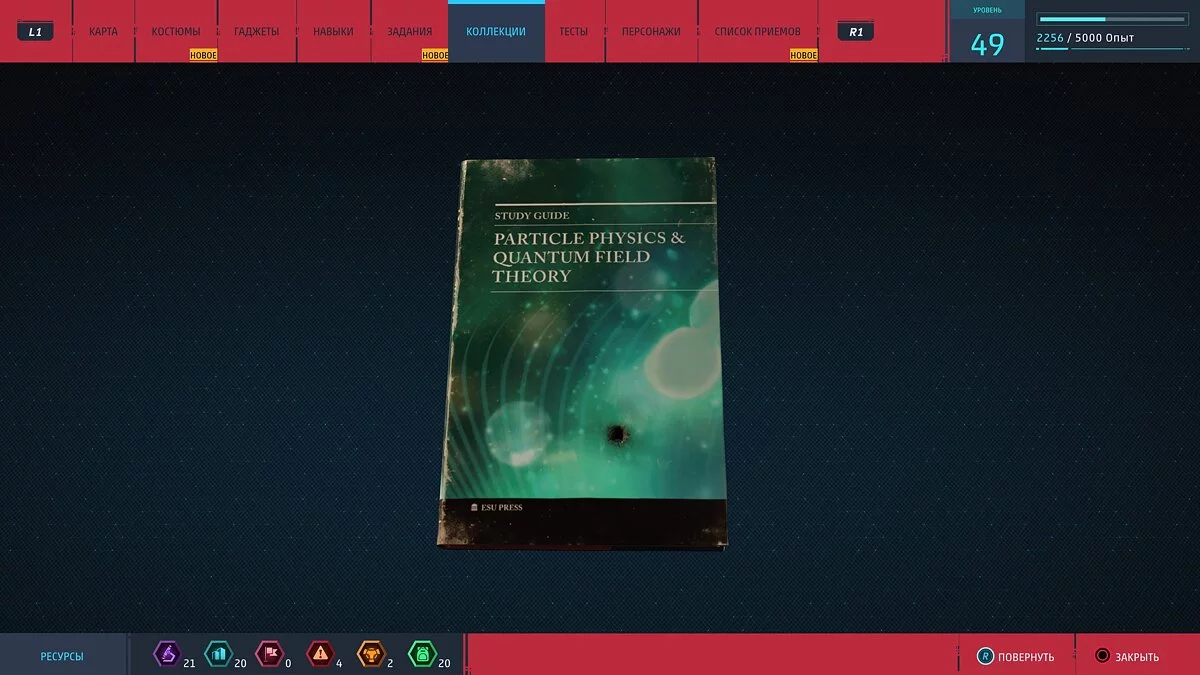Click the purple microscope research token icon
The width and height of the screenshot is (1200, 675).
[166, 655]
